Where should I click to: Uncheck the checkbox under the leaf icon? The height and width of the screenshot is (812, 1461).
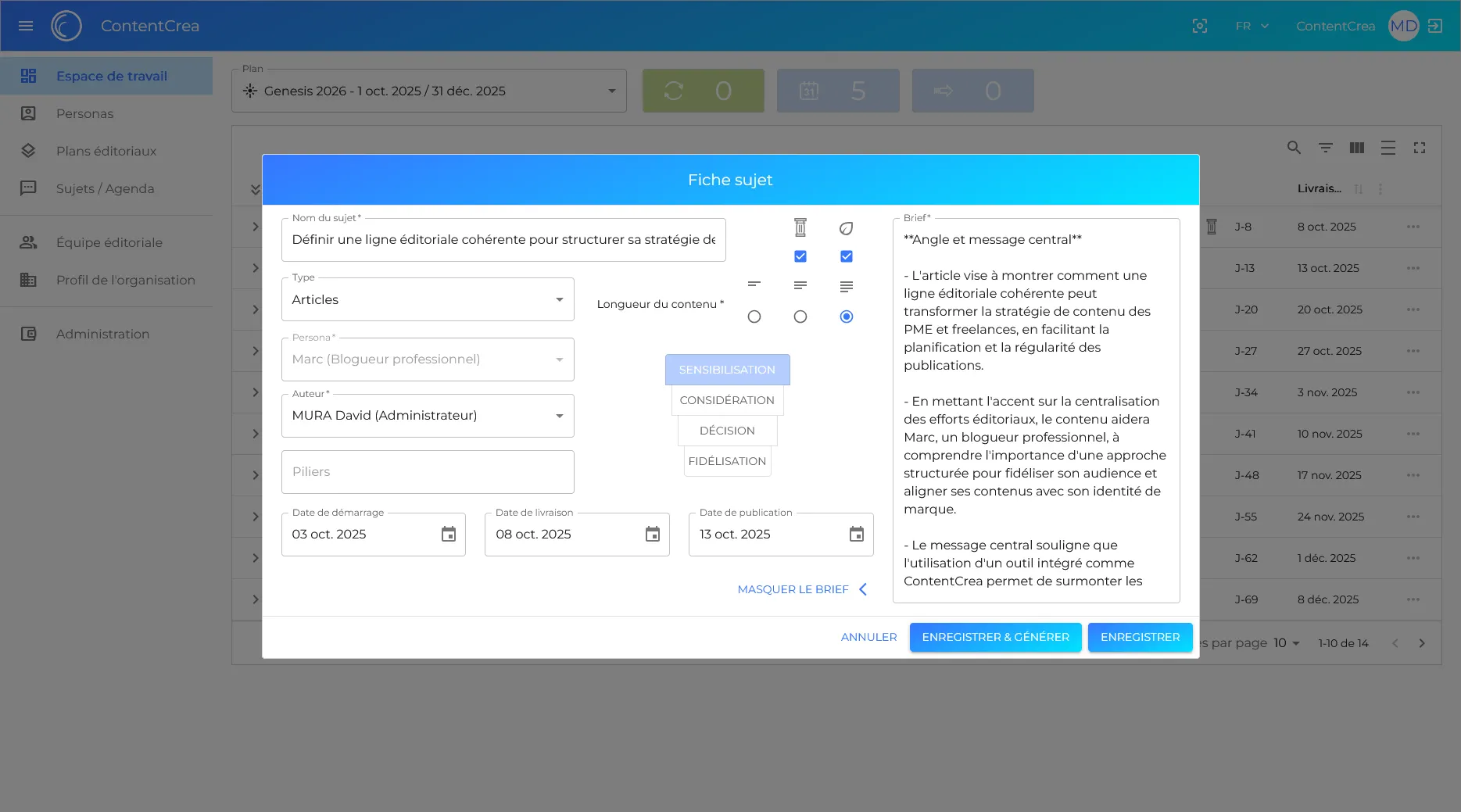[846, 256]
